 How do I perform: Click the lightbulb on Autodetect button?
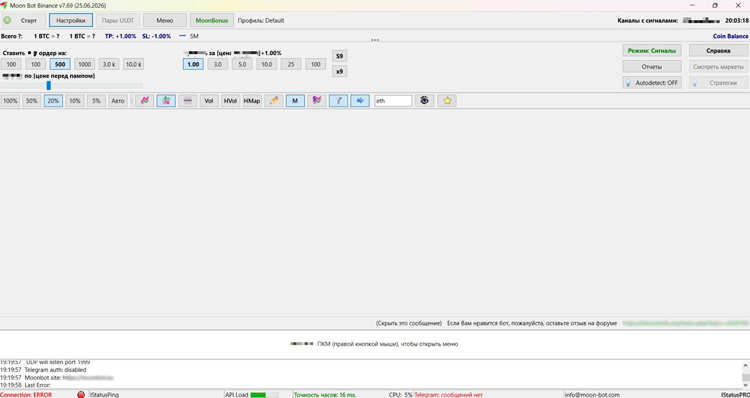click(x=629, y=83)
